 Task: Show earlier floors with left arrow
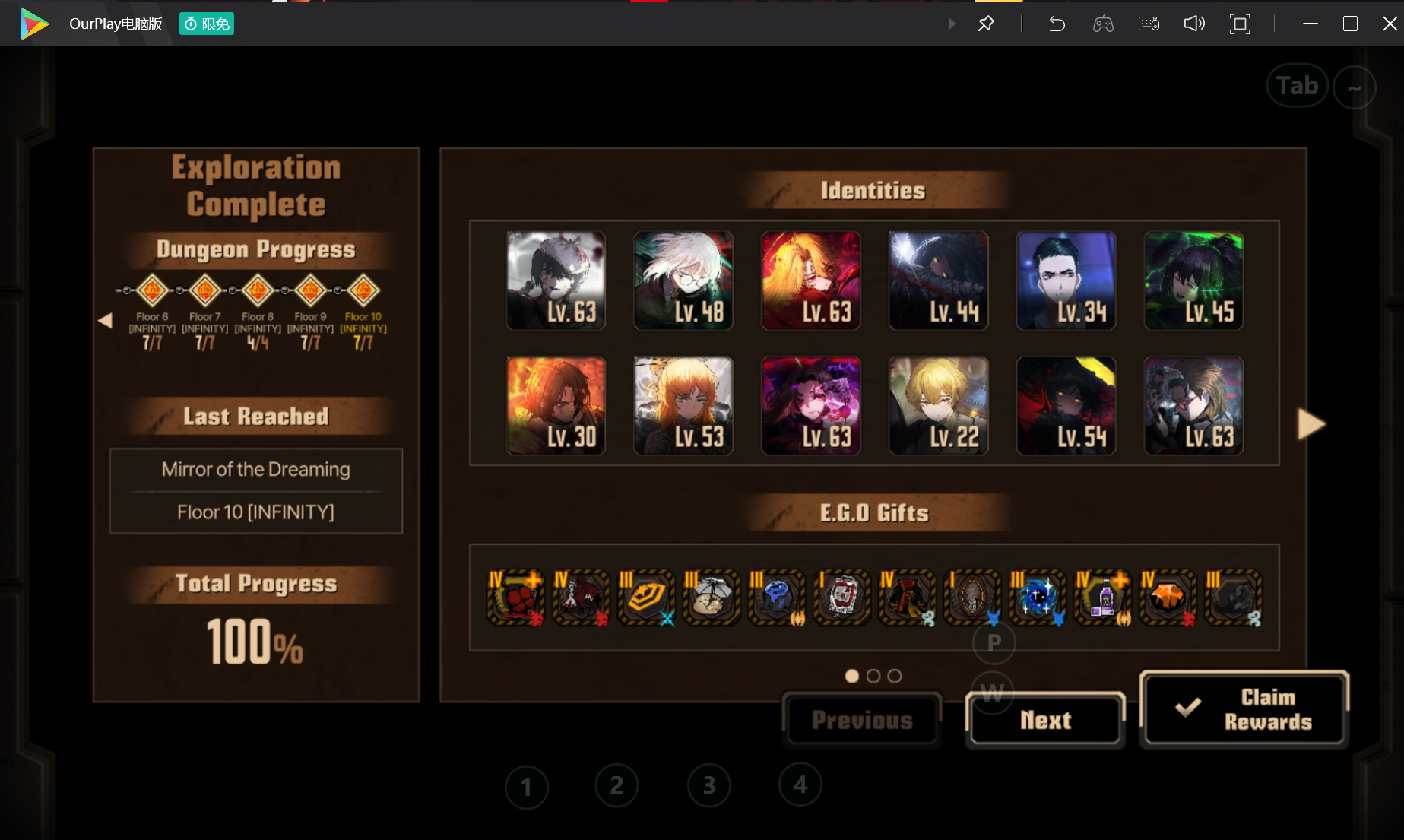105,321
